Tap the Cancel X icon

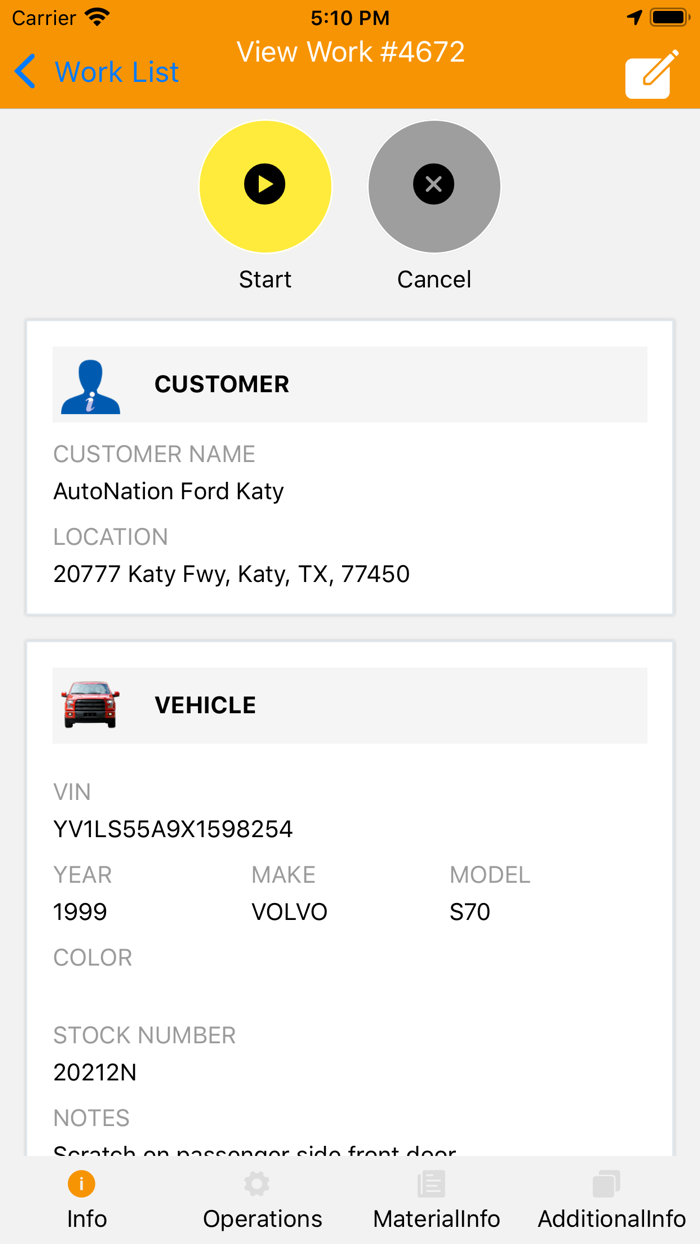(433, 186)
